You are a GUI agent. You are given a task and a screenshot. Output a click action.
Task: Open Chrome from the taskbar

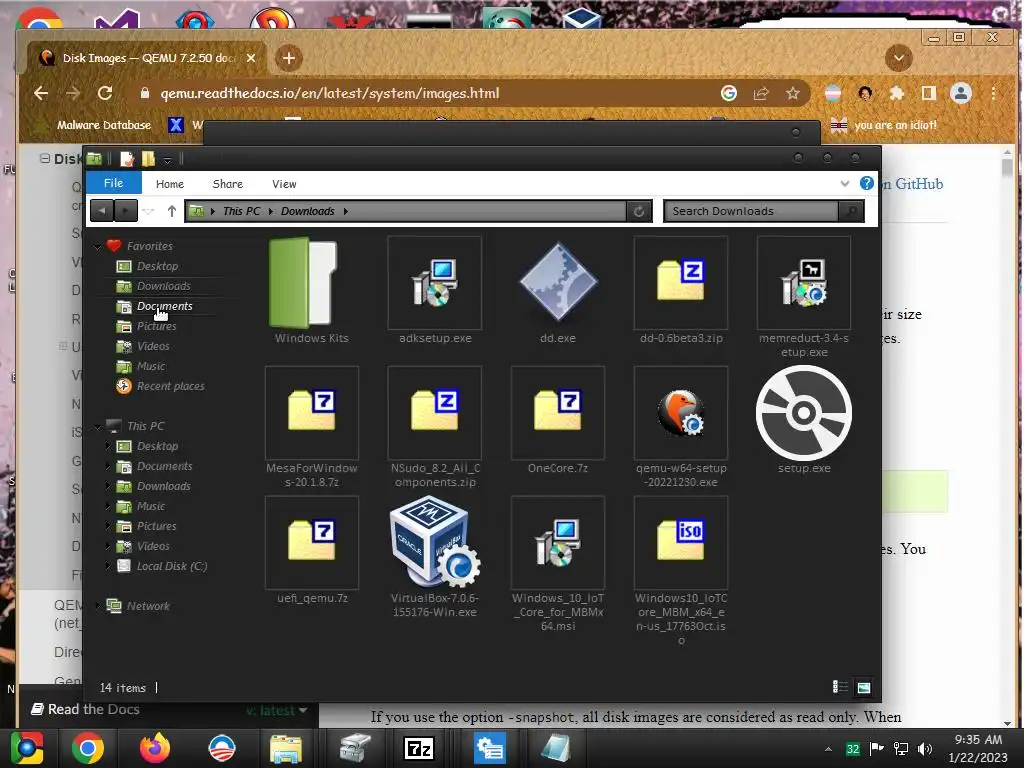(88, 748)
